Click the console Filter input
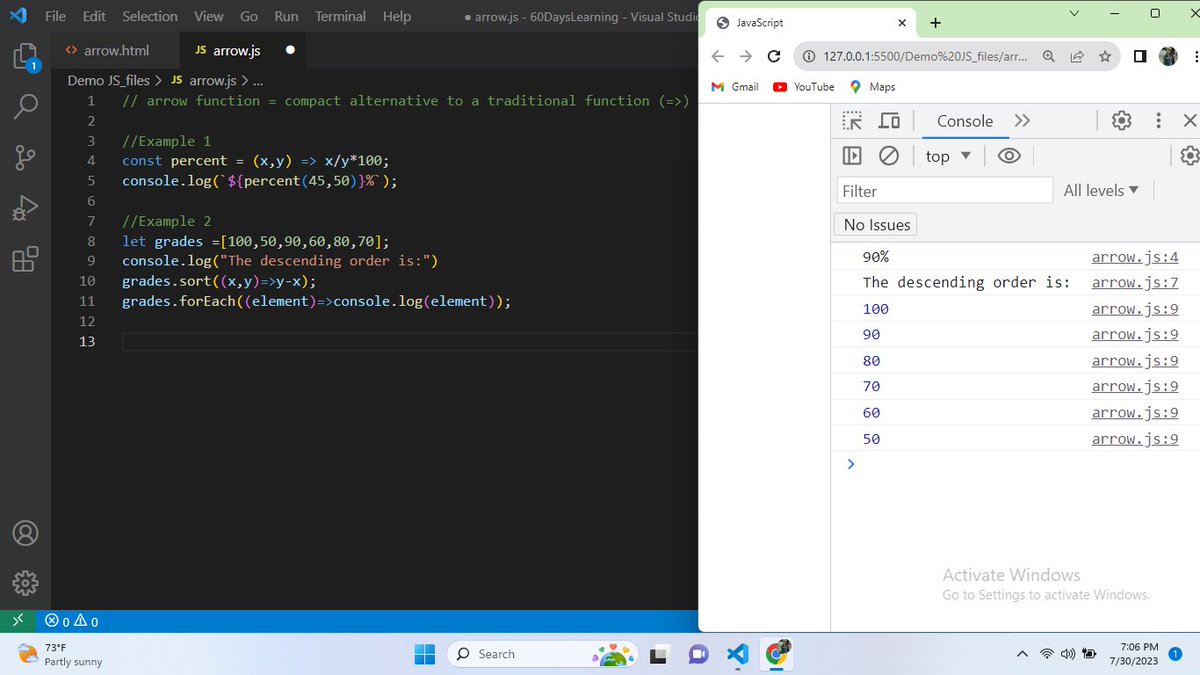1200x675 pixels. (945, 190)
